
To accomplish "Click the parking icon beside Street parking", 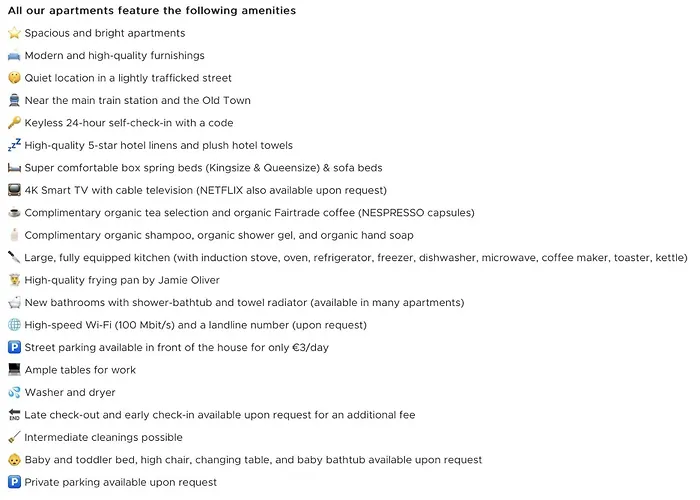I will coord(14,347).
